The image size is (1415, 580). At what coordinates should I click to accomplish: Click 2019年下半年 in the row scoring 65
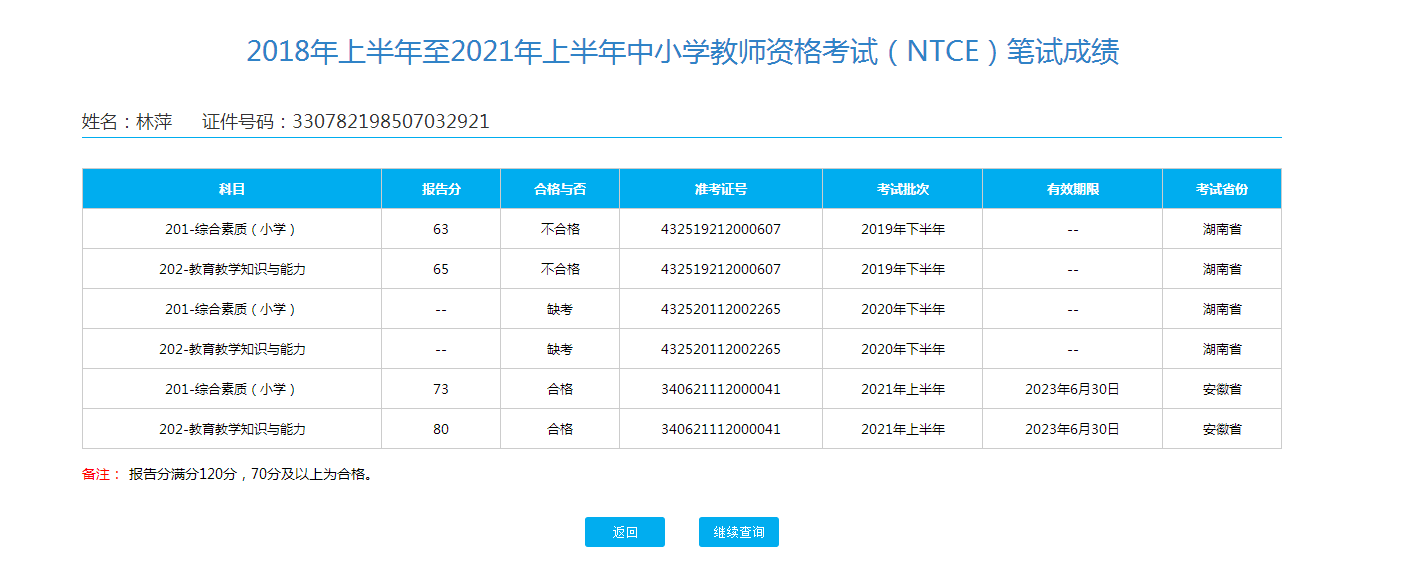903,269
